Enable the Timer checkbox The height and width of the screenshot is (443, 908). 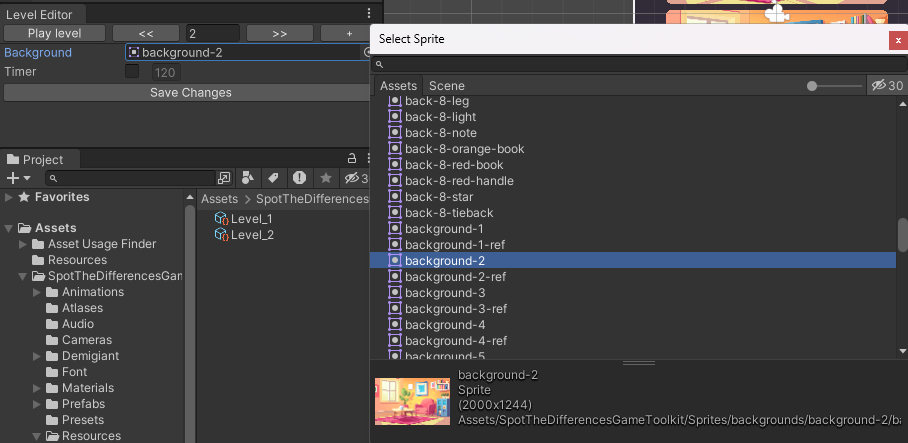(x=132, y=72)
